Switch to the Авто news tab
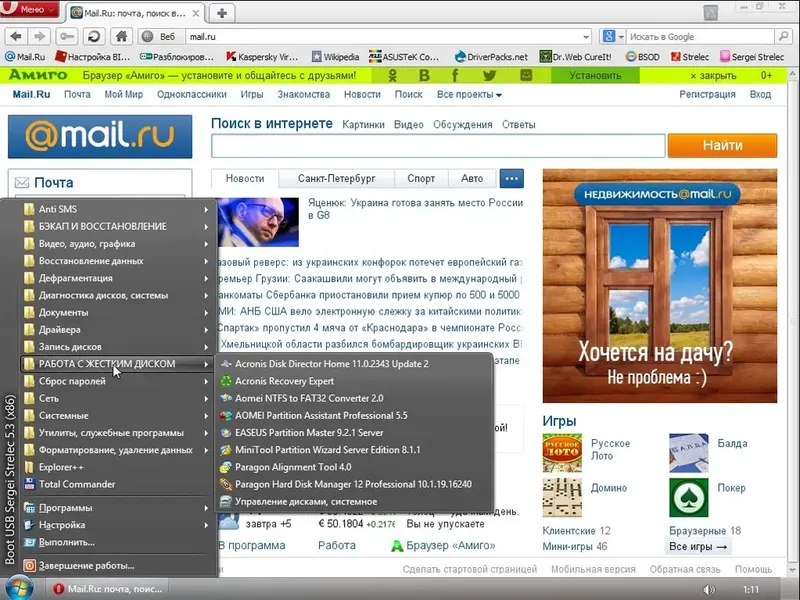The image size is (800, 600). point(472,179)
